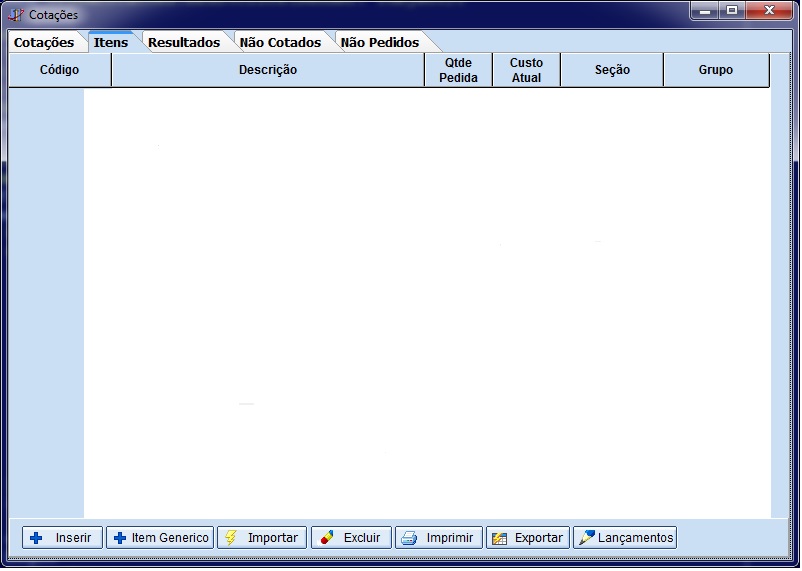This screenshot has width=802, height=571.
Task: Click the lightning bolt icon on Importar
Action: pos(231,537)
